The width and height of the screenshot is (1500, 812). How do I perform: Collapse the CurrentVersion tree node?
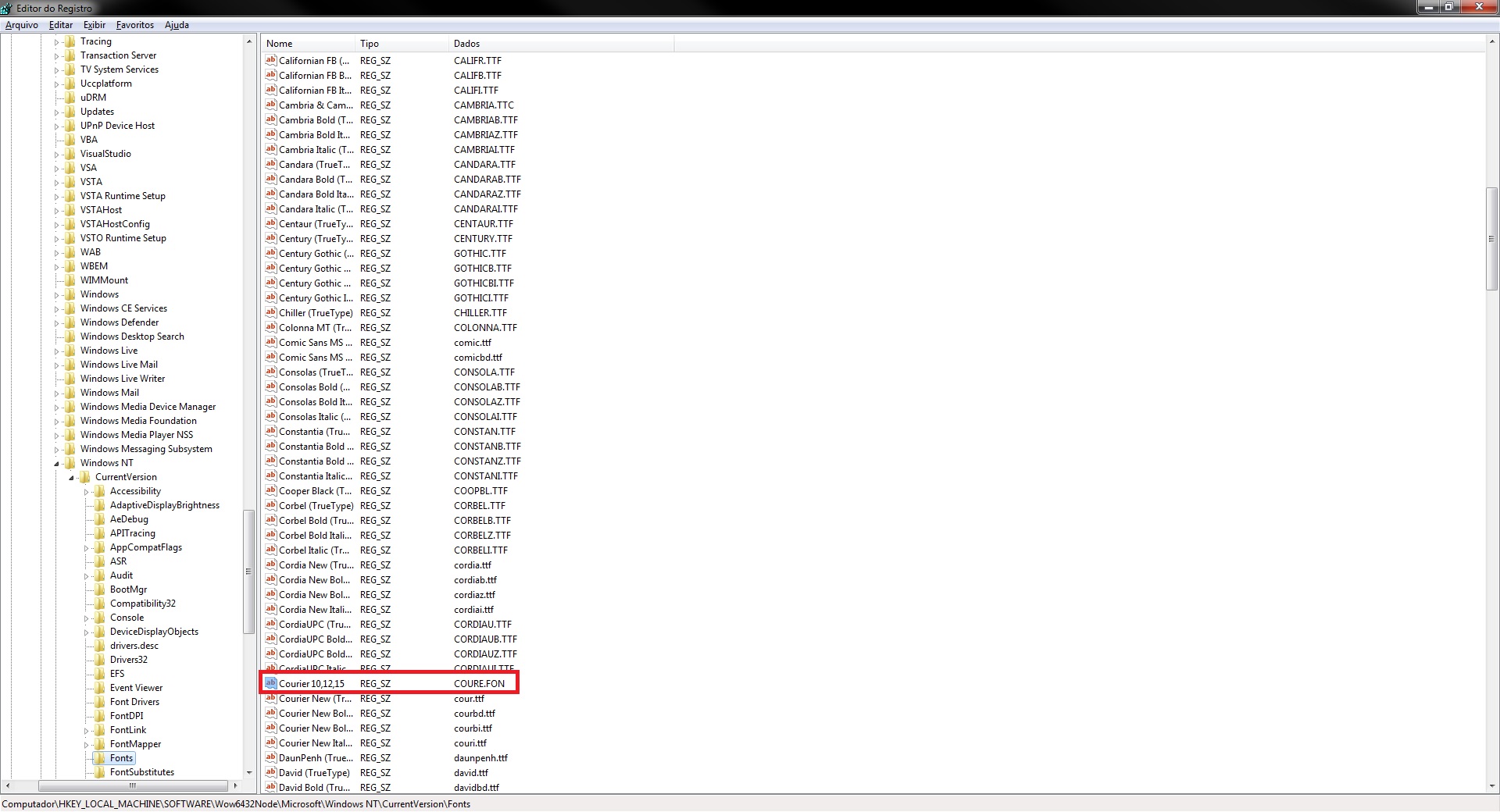tap(72, 478)
